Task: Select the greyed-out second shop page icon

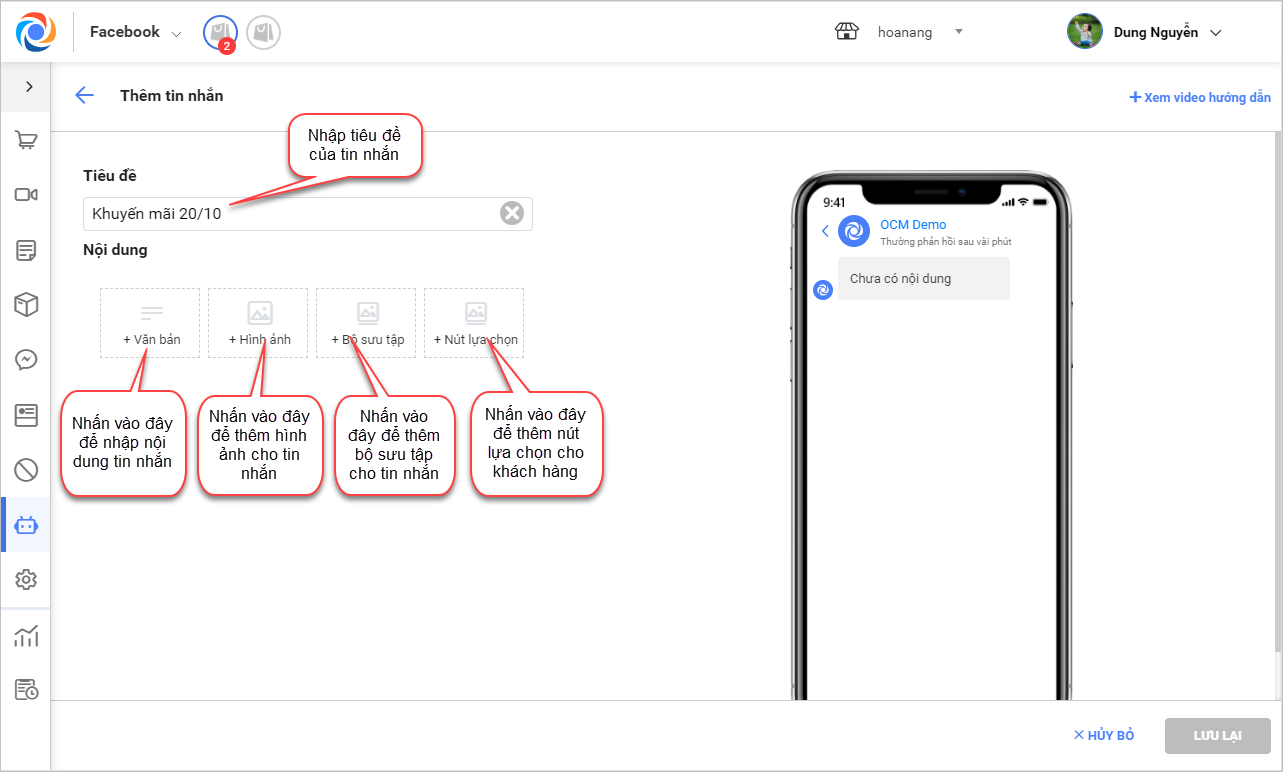Action: coord(263,33)
